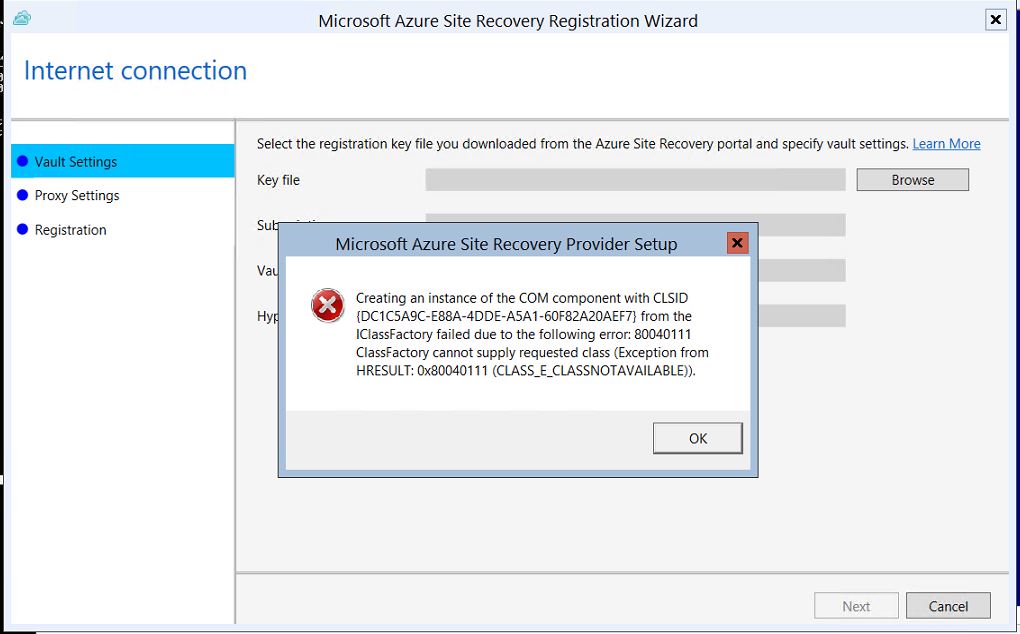Click the Azure cloud icon in title bar

tap(22, 18)
